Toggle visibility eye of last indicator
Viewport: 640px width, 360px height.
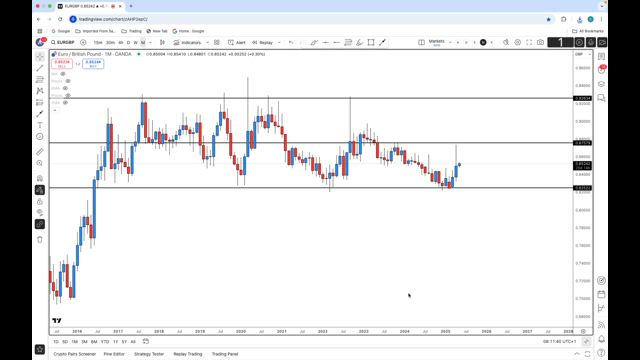click(65, 103)
